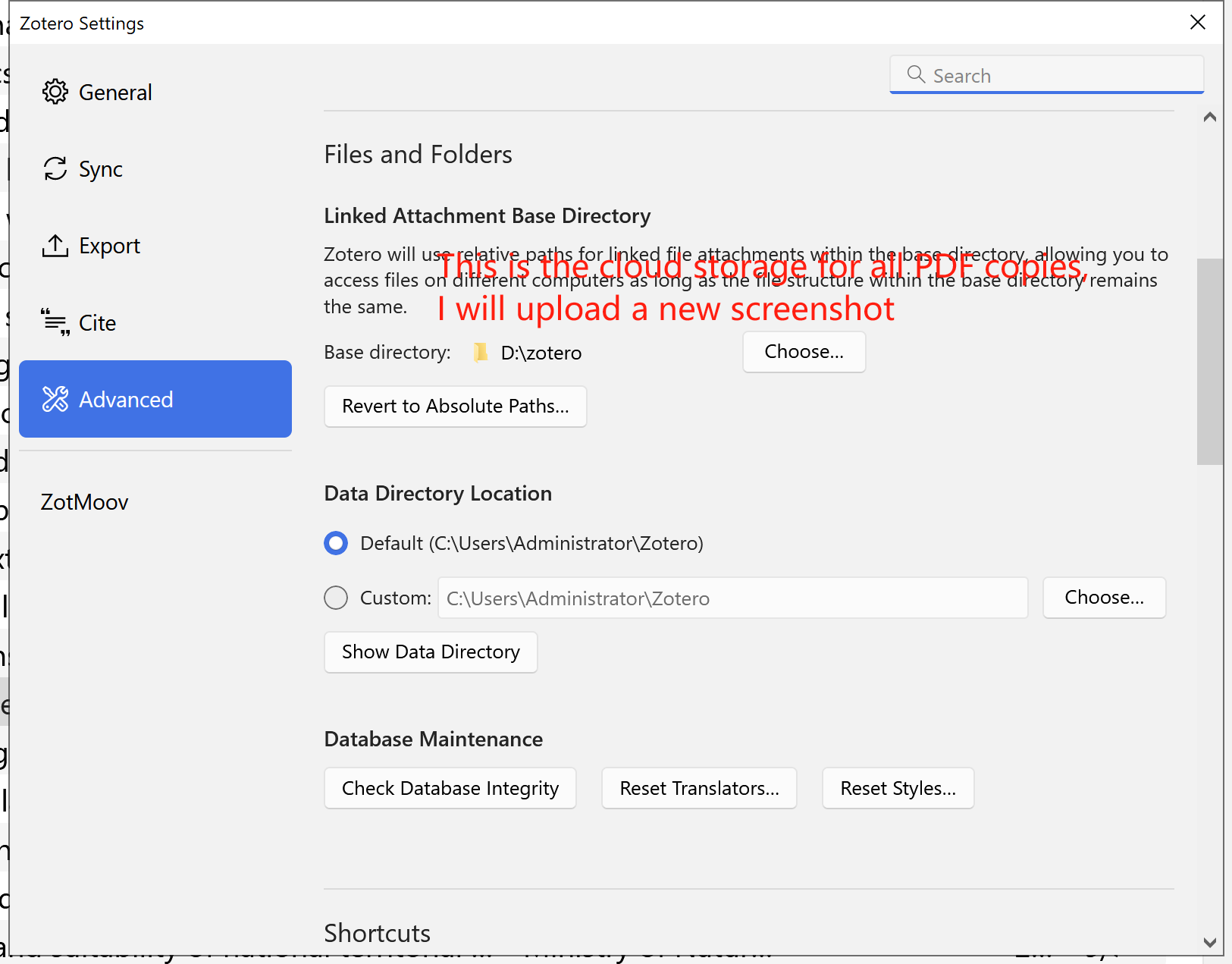Choose a custom data directory location
Viewport: 1232px width, 964px height.
click(x=1104, y=598)
